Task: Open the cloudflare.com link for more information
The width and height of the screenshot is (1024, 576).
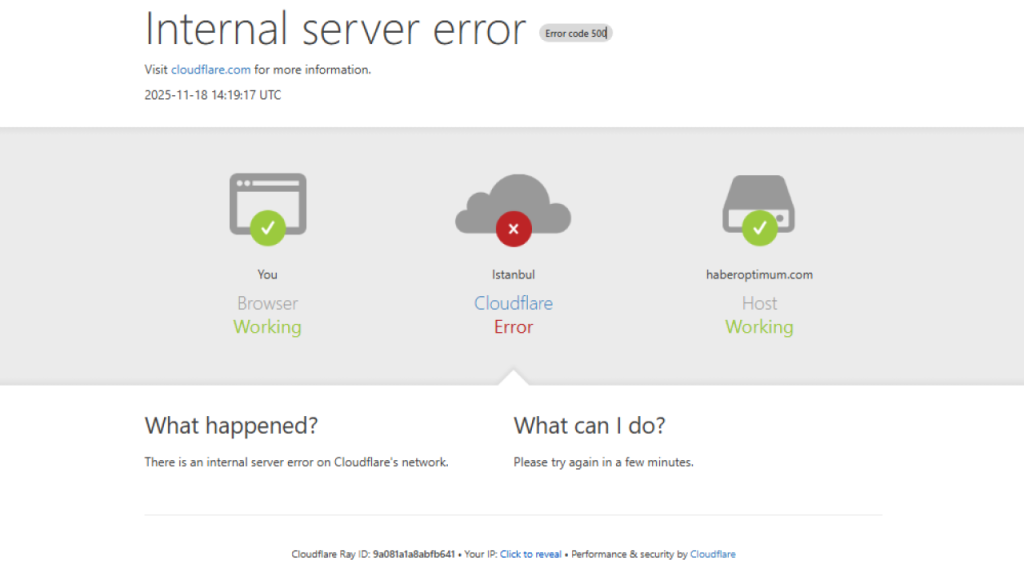Action: coord(211,70)
